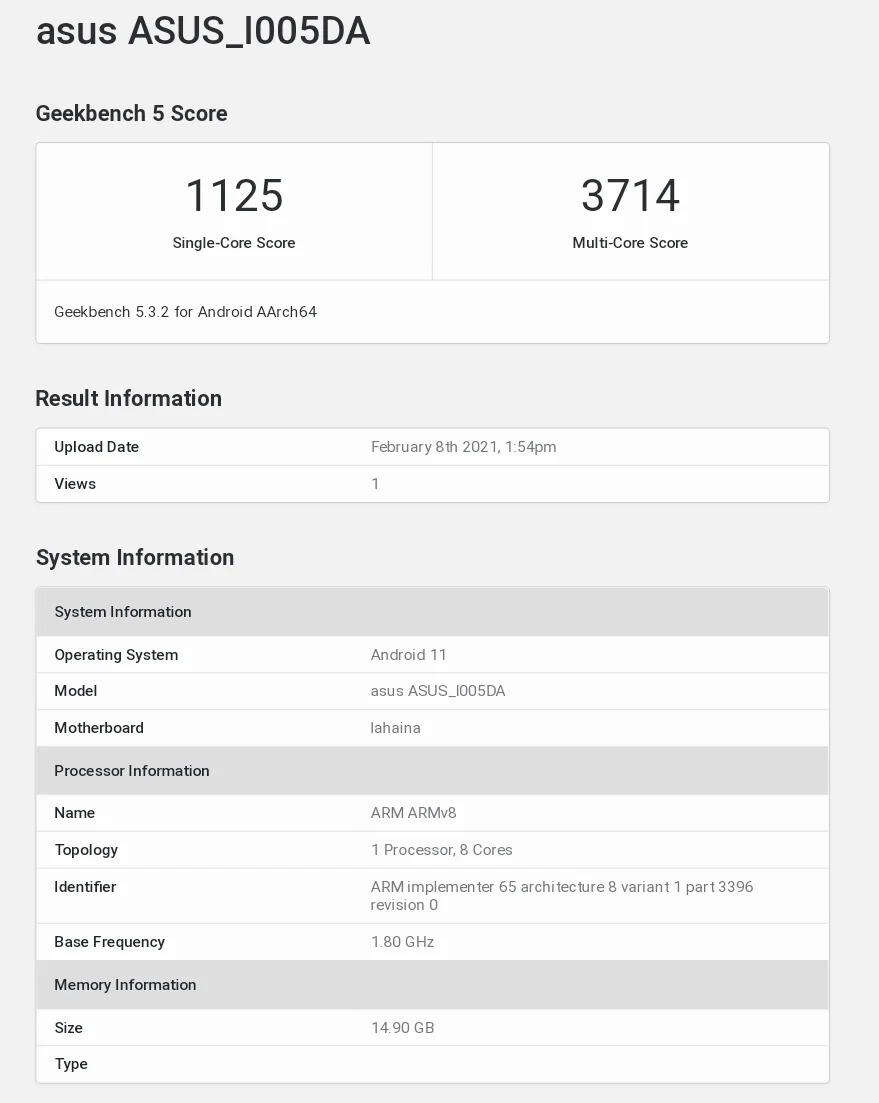Click the Geekbench 5 Score heading

[x=131, y=113]
